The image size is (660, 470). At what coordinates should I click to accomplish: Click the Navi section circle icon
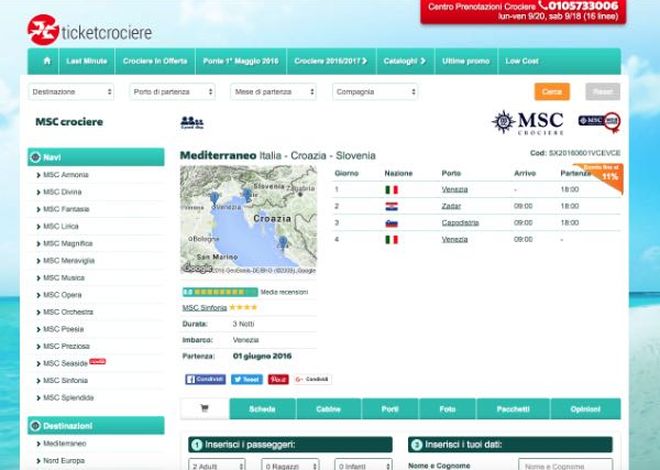coord(35,157)
